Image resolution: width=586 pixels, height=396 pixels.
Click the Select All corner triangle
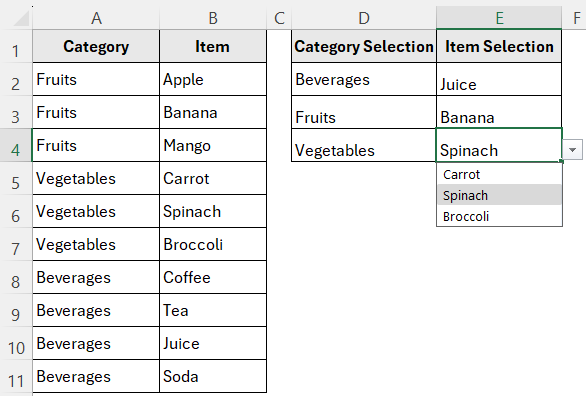(21, 18)
